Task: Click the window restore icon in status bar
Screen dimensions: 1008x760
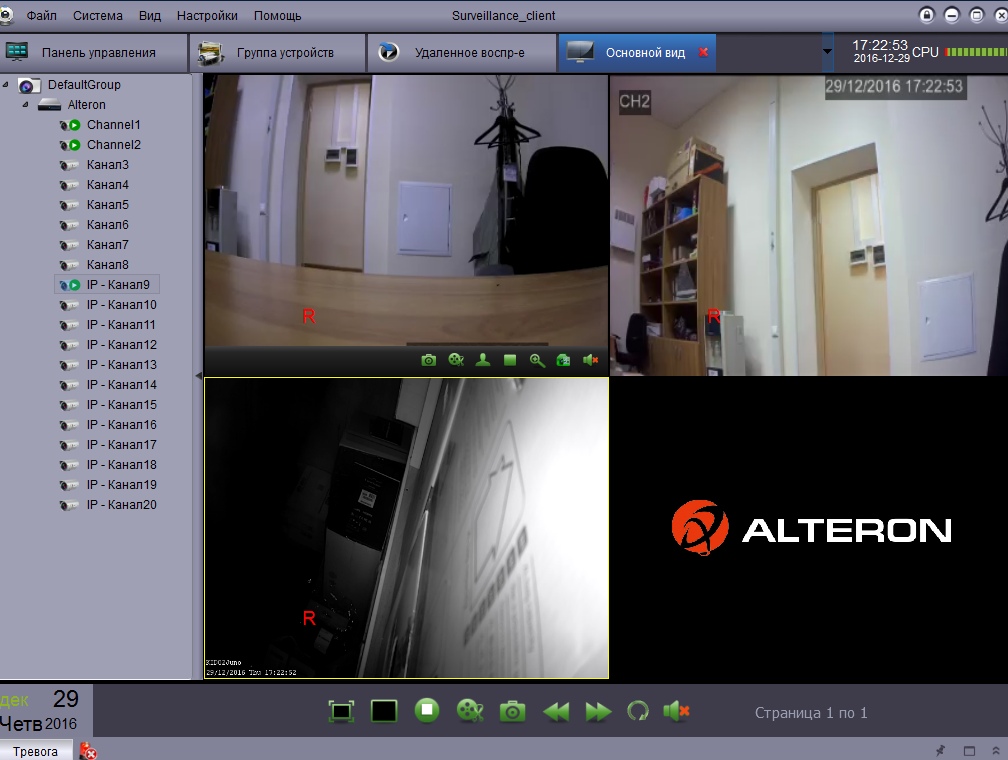Action: pos(969,750)
